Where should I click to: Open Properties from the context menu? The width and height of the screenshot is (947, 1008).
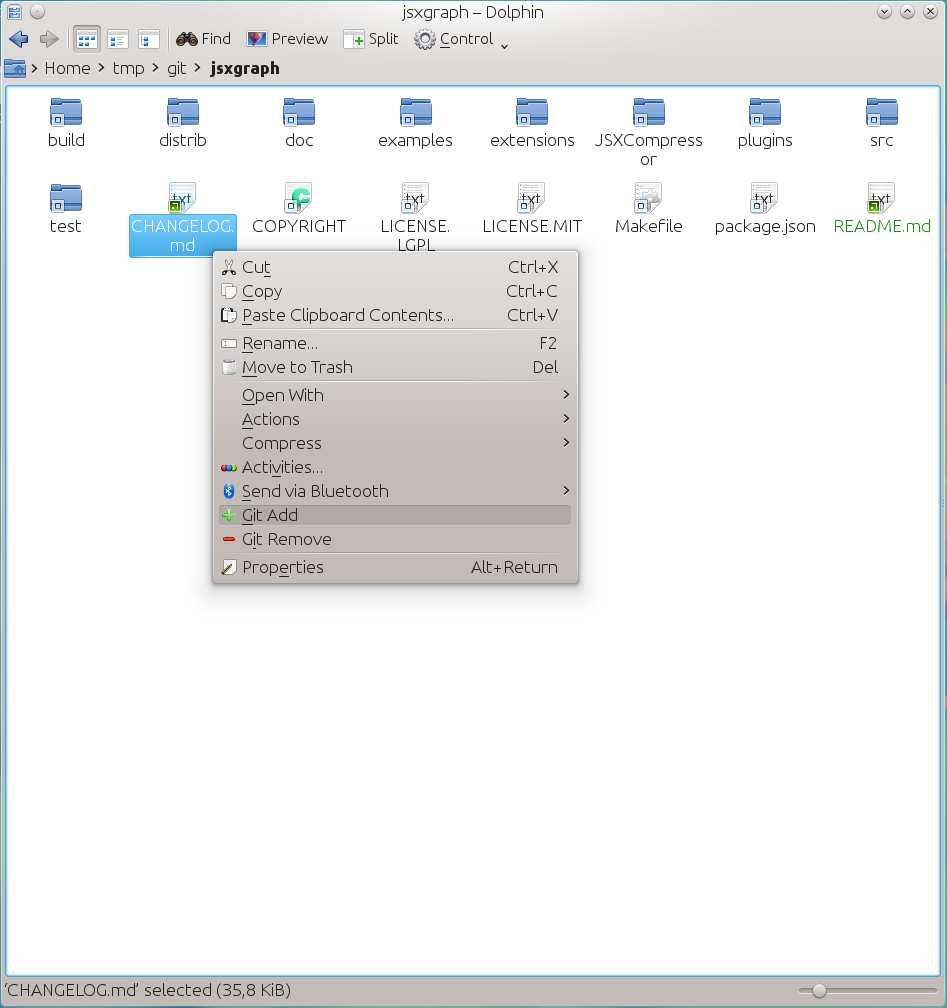point(395,567)
